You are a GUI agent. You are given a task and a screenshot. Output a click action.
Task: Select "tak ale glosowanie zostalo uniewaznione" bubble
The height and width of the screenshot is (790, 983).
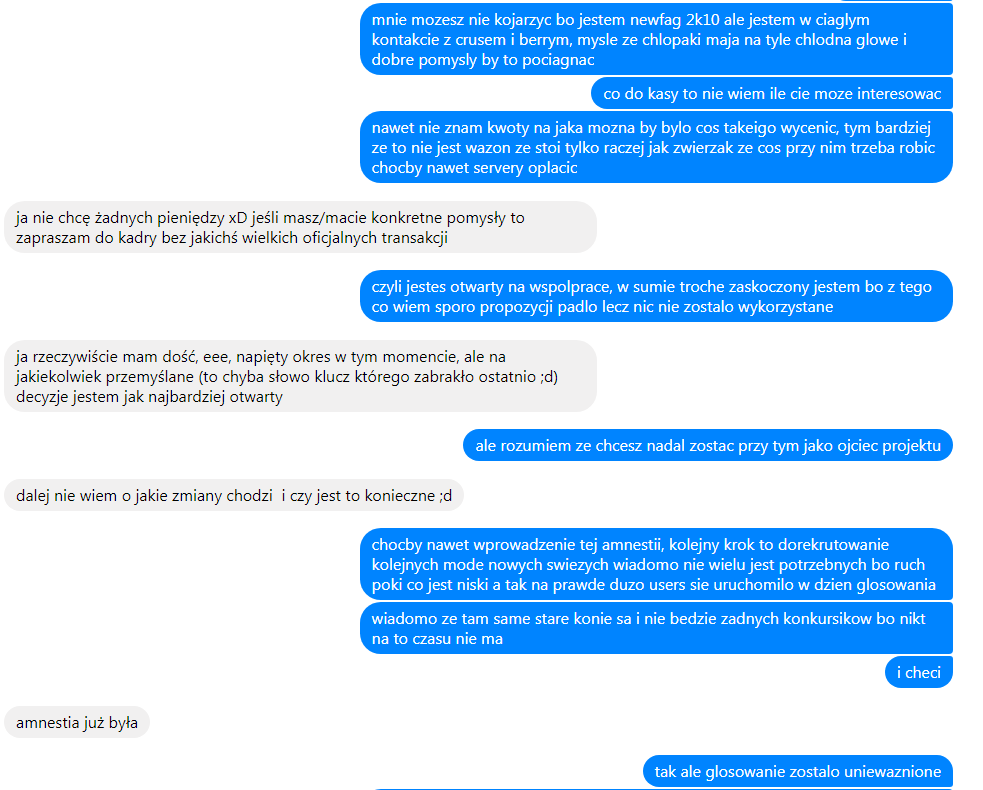tap(797, 771)
